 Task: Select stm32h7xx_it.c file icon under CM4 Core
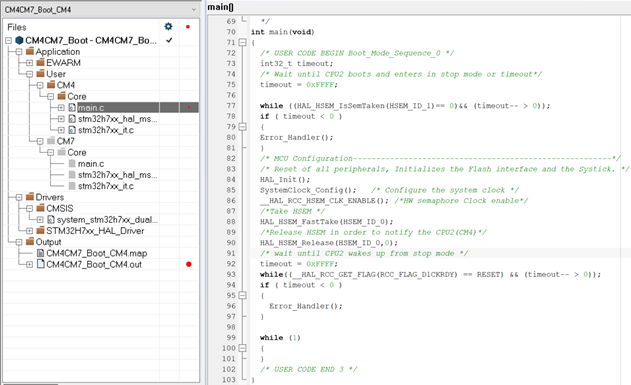tap(72, 130)
